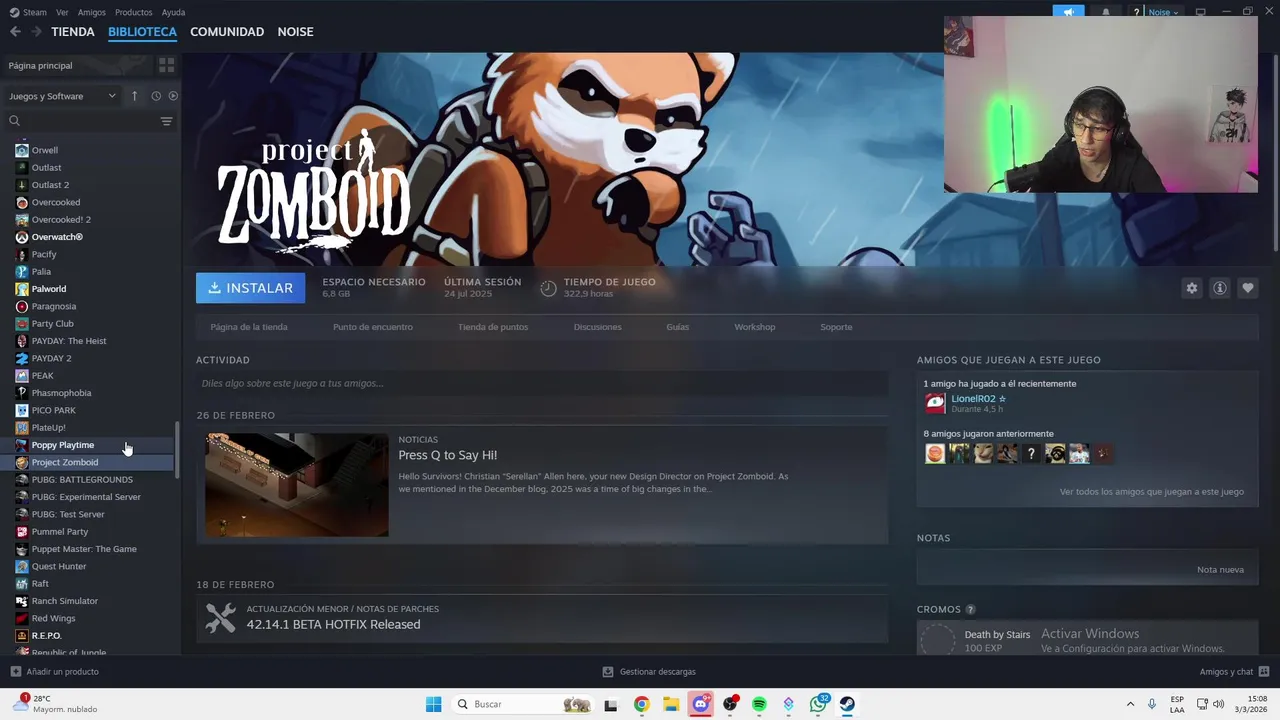Screen dimensions: 1280x720
Task: Open Soporte link
Action: 836,327
